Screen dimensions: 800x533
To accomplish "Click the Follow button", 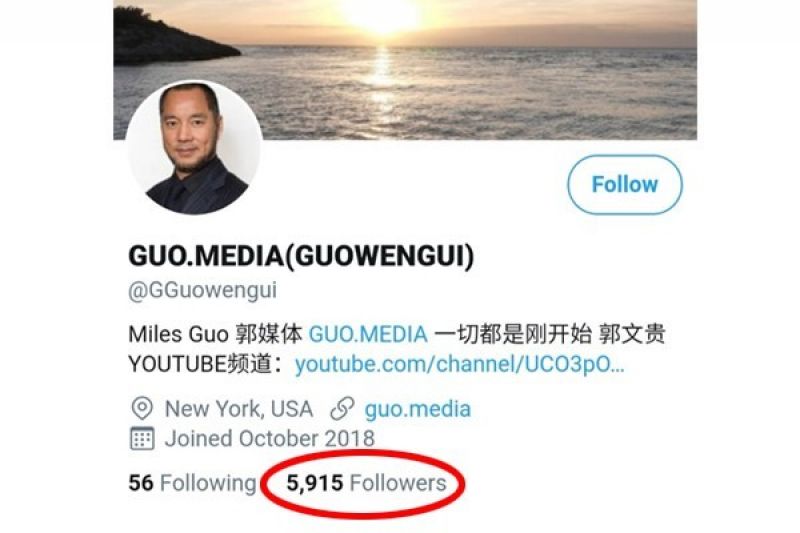I will [624, 185].
